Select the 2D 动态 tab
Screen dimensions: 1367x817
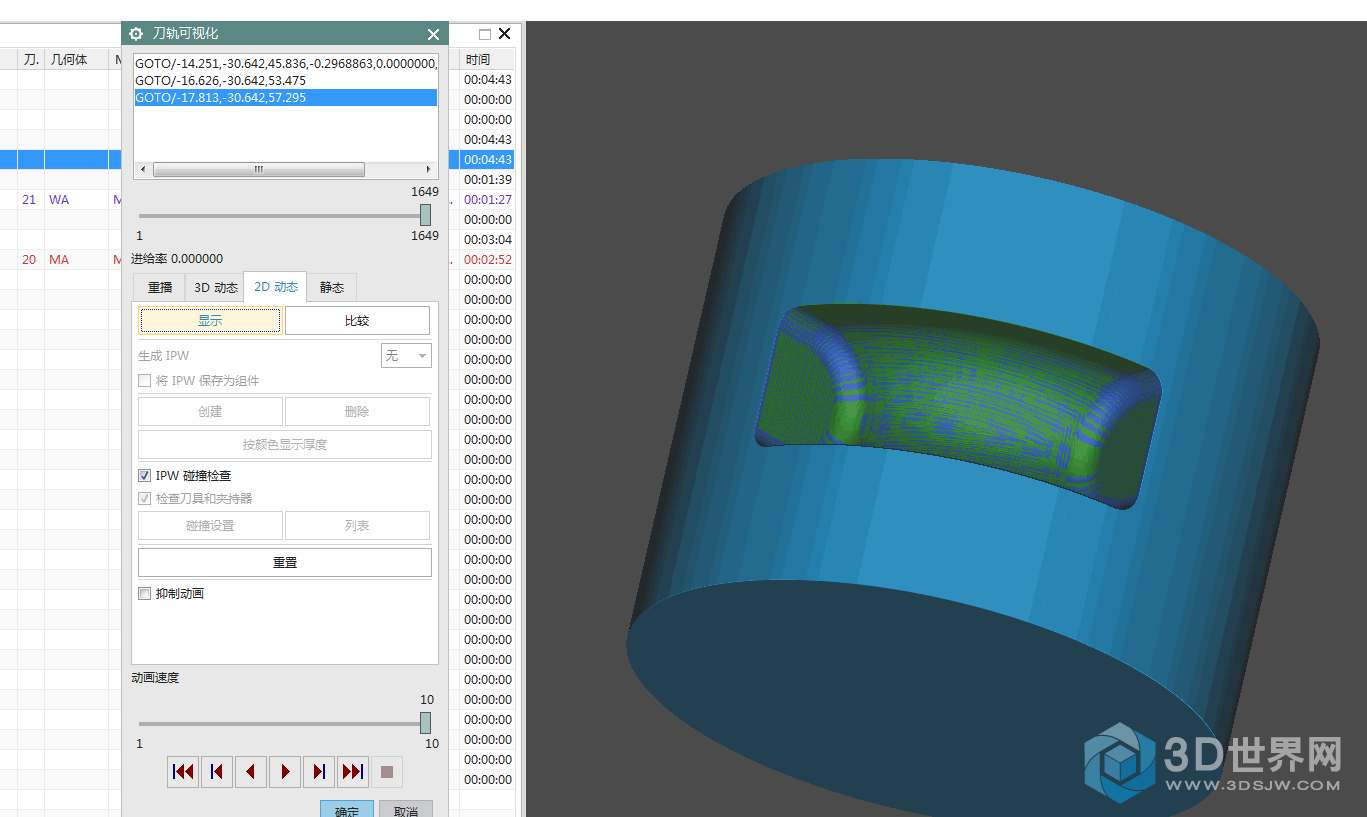click(275, 286)
